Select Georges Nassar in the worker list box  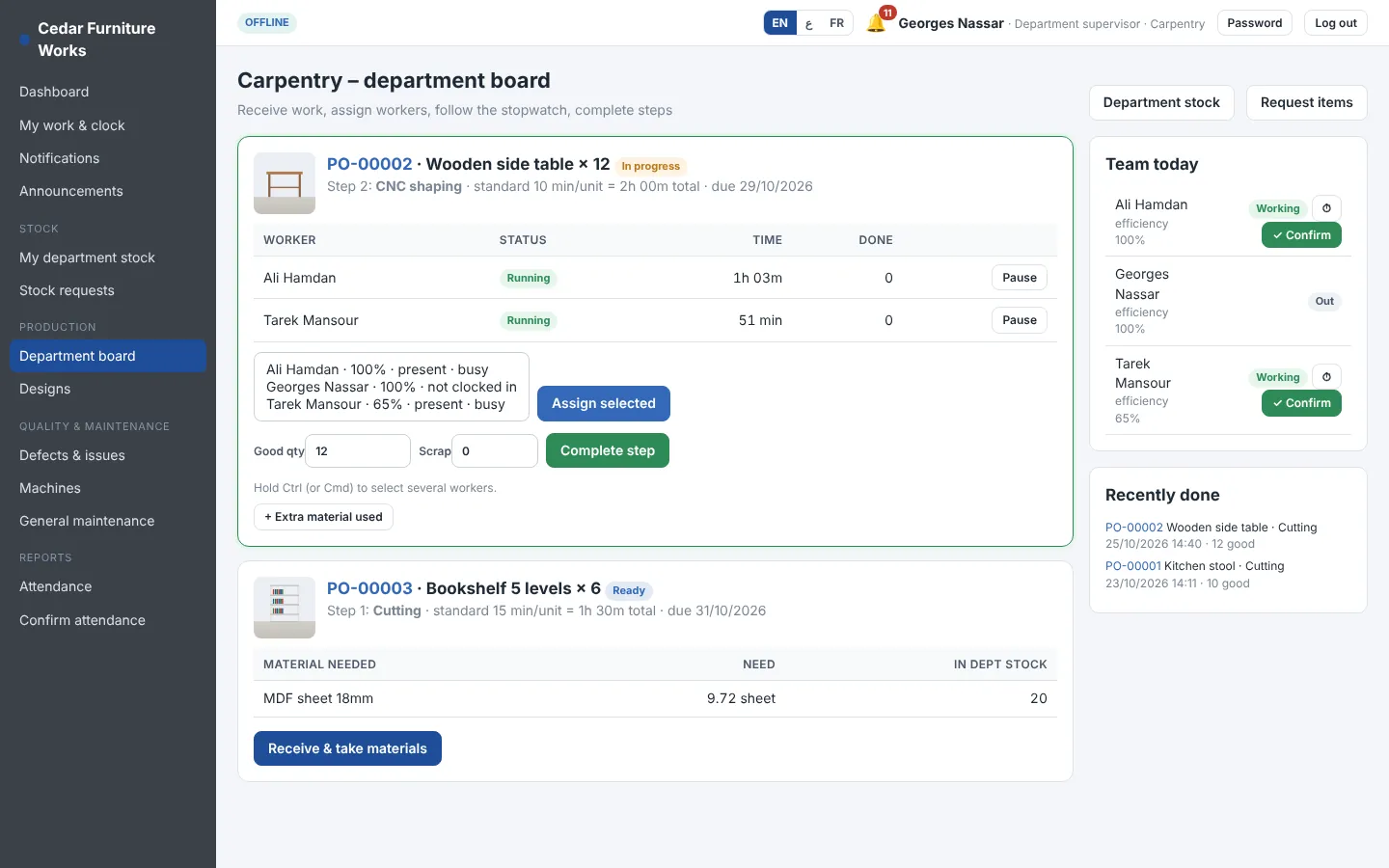tap(392, 387)
